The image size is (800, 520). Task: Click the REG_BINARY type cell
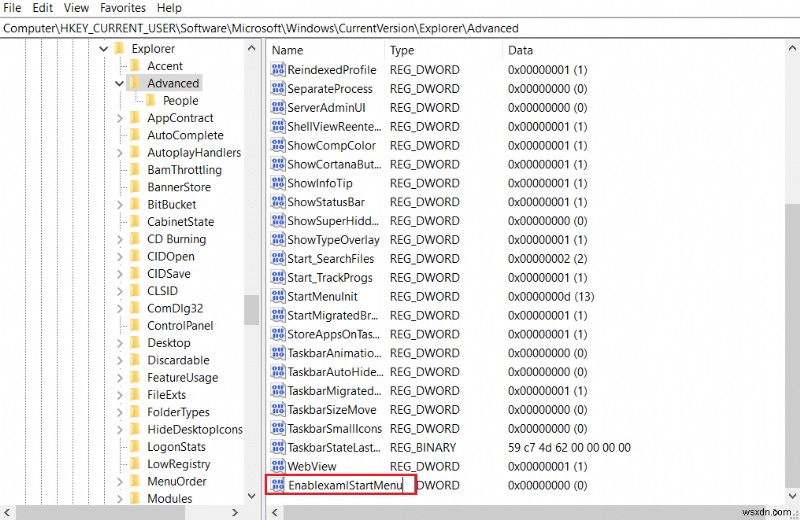point(423,448)
